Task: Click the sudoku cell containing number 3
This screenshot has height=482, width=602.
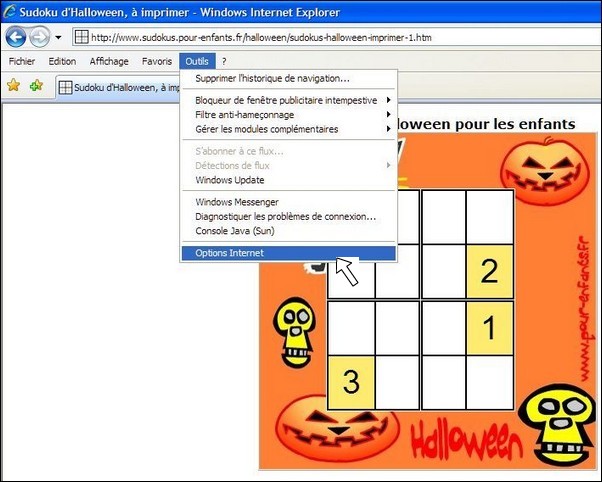Action: pos(351,383)
